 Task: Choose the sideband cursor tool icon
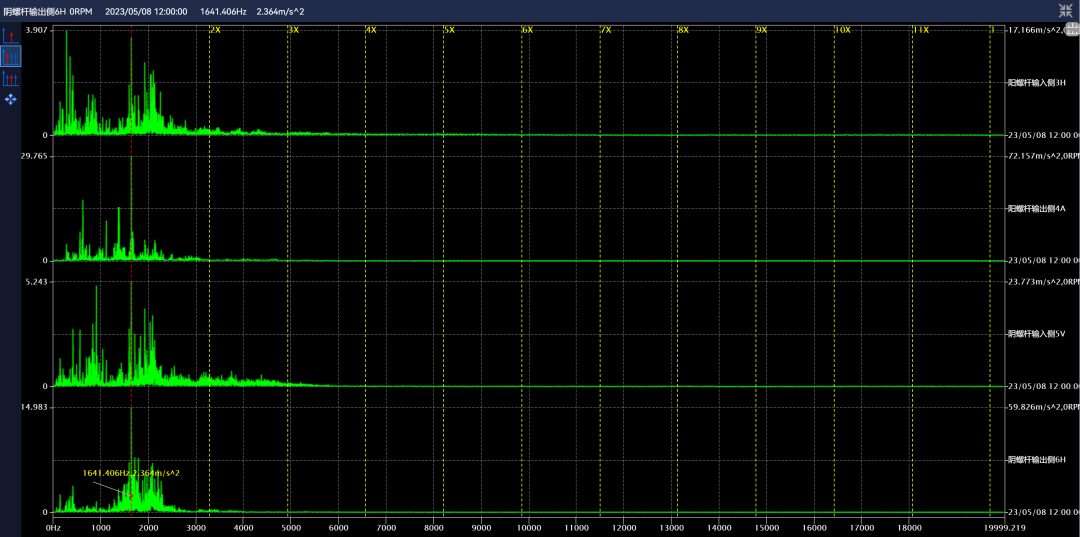pyautogui.click(x=10, y=78)
